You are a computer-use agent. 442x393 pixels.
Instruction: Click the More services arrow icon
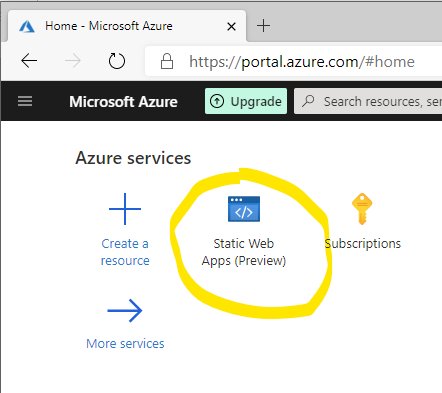(125, 310)
